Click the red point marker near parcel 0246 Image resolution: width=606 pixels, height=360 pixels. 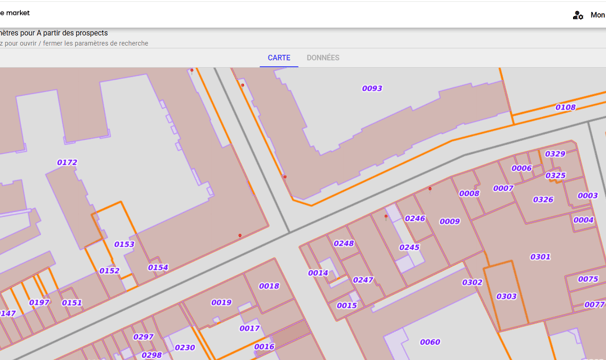click(x=386, y=217)
